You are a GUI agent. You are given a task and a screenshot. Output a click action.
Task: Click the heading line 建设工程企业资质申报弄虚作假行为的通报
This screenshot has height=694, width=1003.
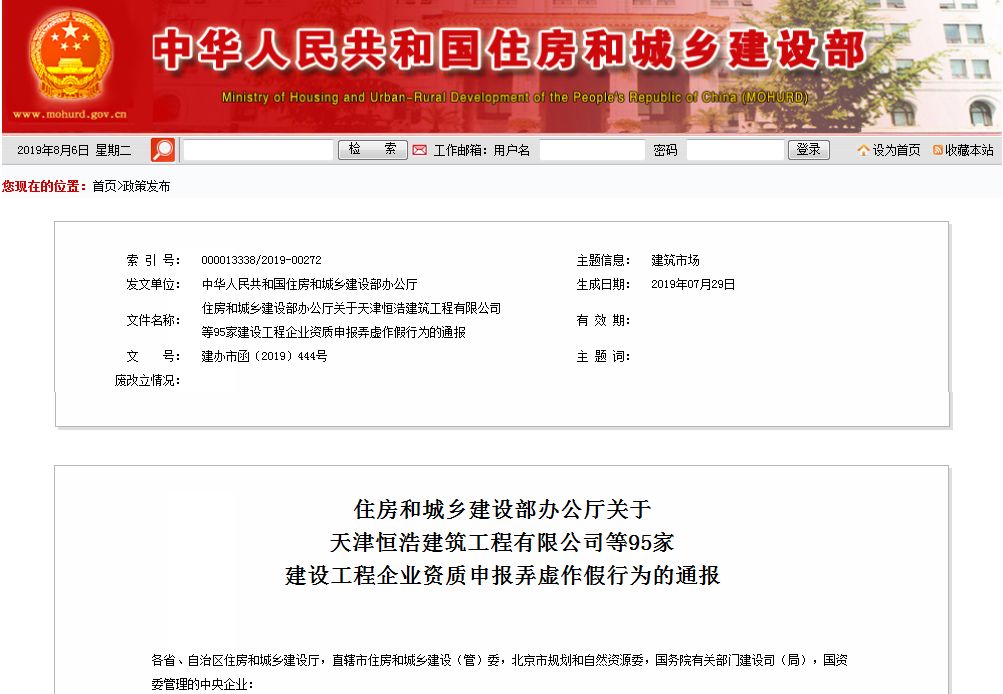[x=502, y=575]
